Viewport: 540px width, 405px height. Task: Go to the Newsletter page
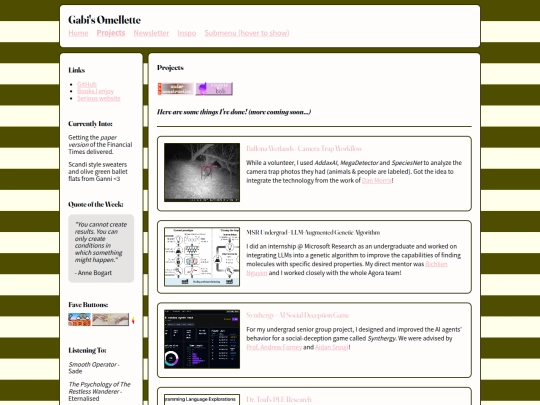click(x=151, y=33)
